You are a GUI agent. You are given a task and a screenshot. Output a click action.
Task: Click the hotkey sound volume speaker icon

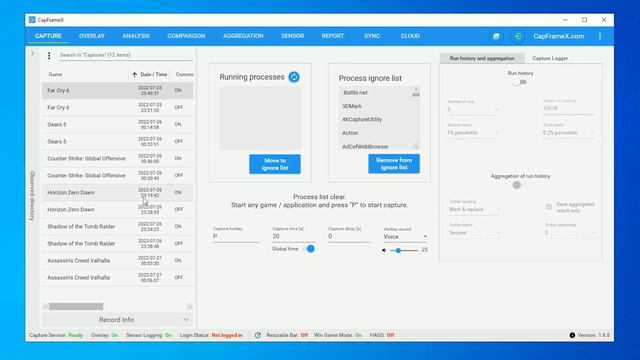pyautogui.click(x=384, y=250)
